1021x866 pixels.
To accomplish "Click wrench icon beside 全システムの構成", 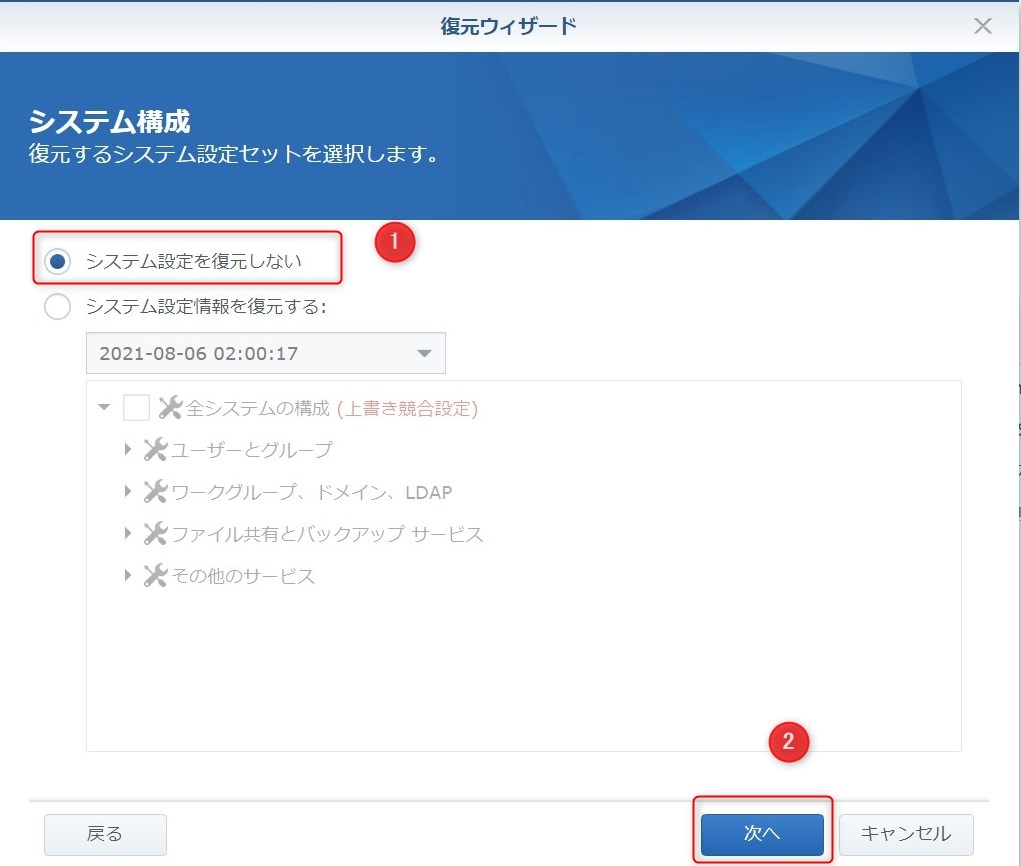I will pos(170,408).
